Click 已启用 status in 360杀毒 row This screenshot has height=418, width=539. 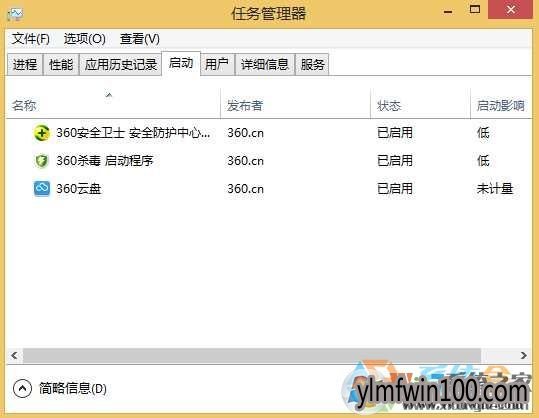395,161
